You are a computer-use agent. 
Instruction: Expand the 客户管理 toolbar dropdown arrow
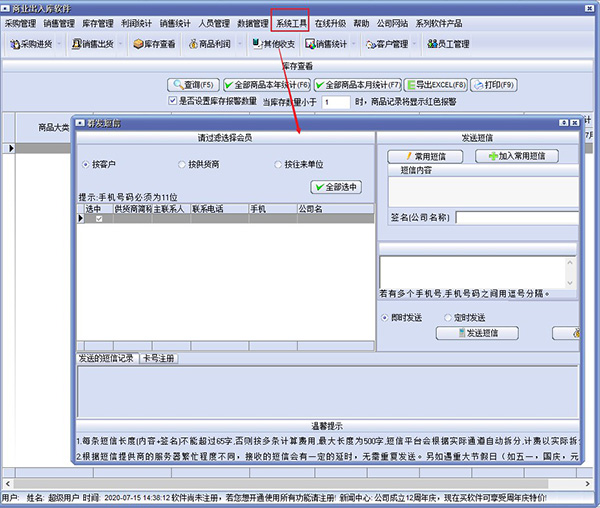click(412, 45)
